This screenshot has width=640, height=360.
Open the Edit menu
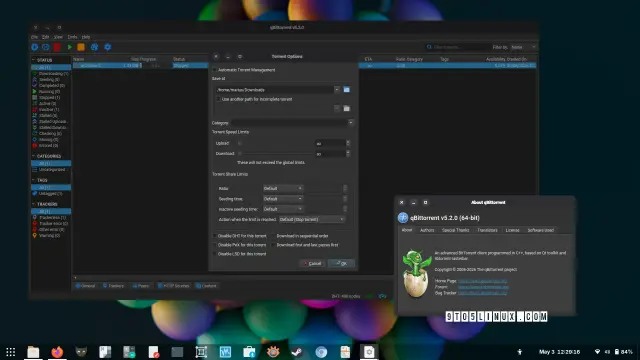tap(46, 37)
